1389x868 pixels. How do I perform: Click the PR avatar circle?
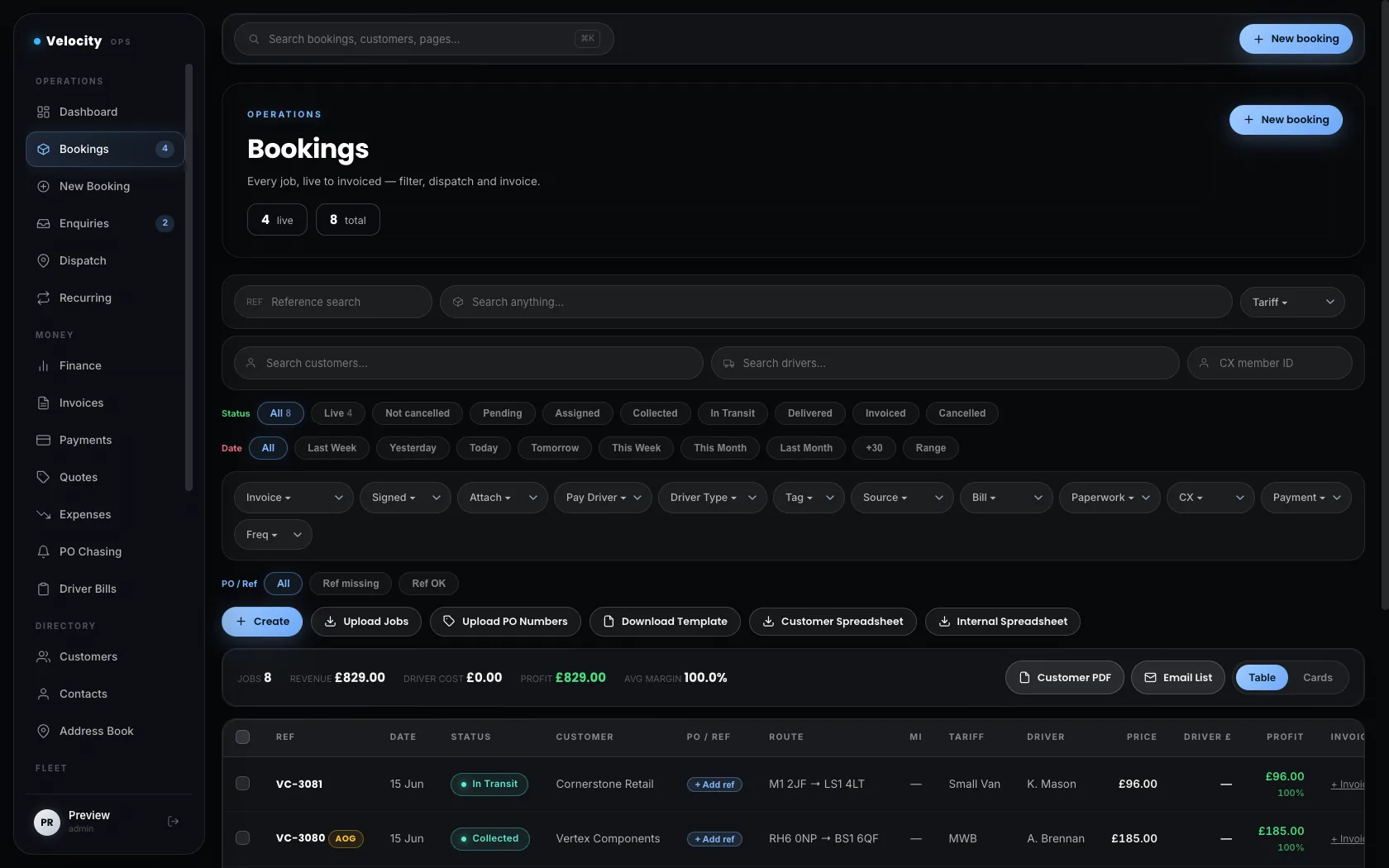click(x=47, y=822)
